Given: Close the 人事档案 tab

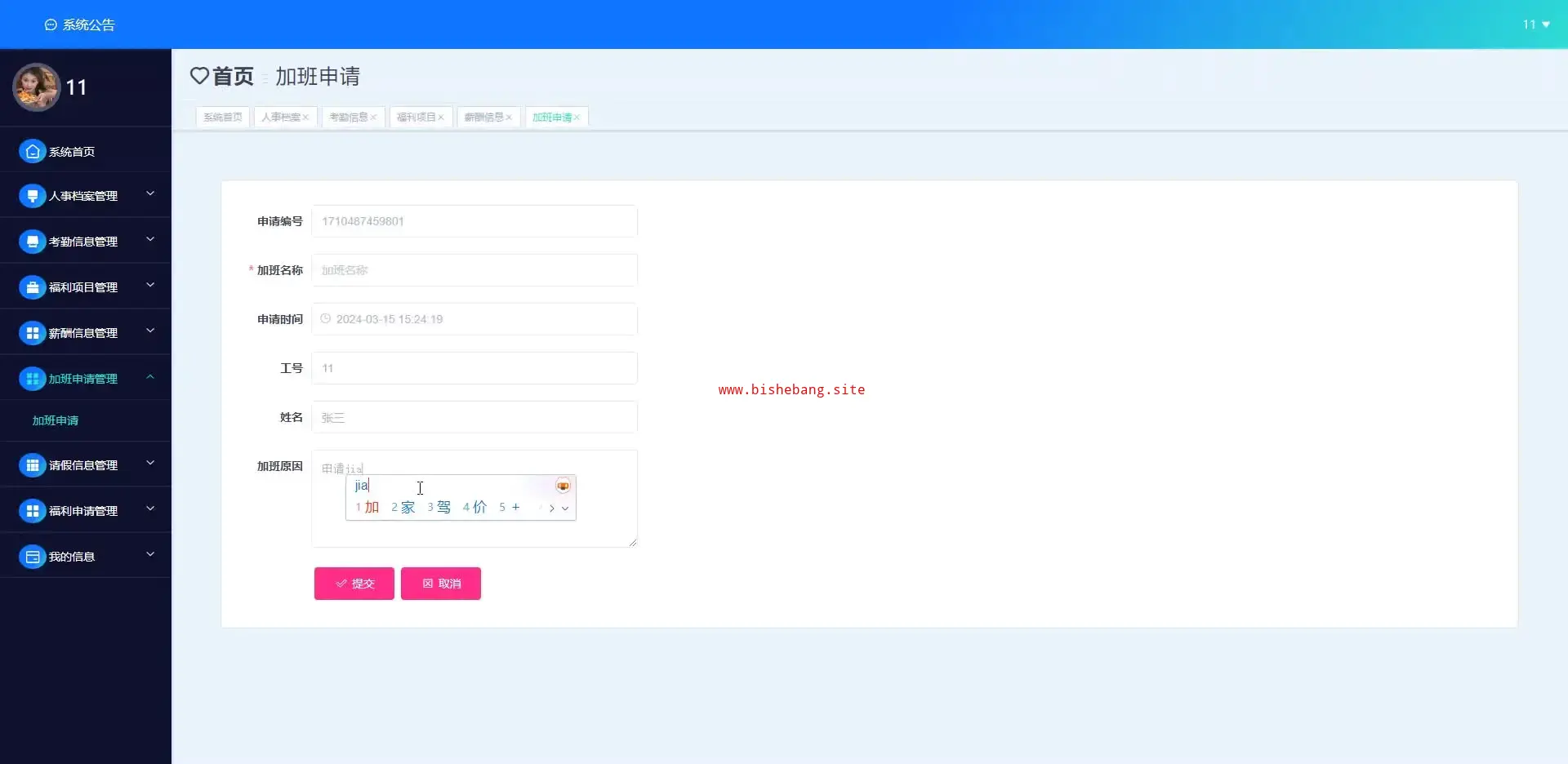Looking at the screenshot, I should point(305,118).
